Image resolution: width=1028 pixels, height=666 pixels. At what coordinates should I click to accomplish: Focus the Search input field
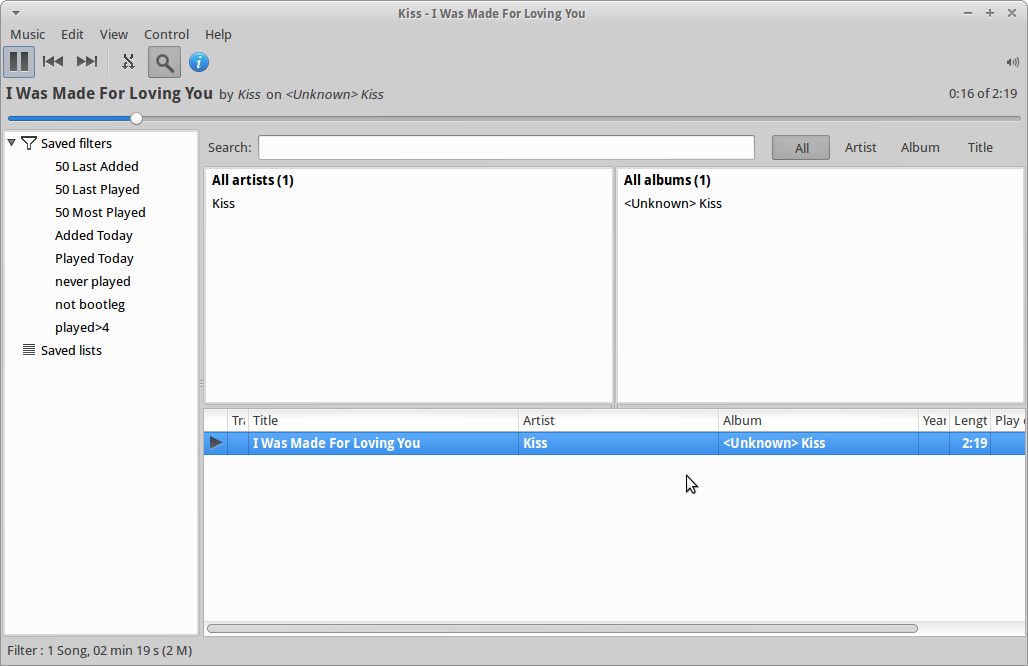pyautogui.click(x=506, y=147)
